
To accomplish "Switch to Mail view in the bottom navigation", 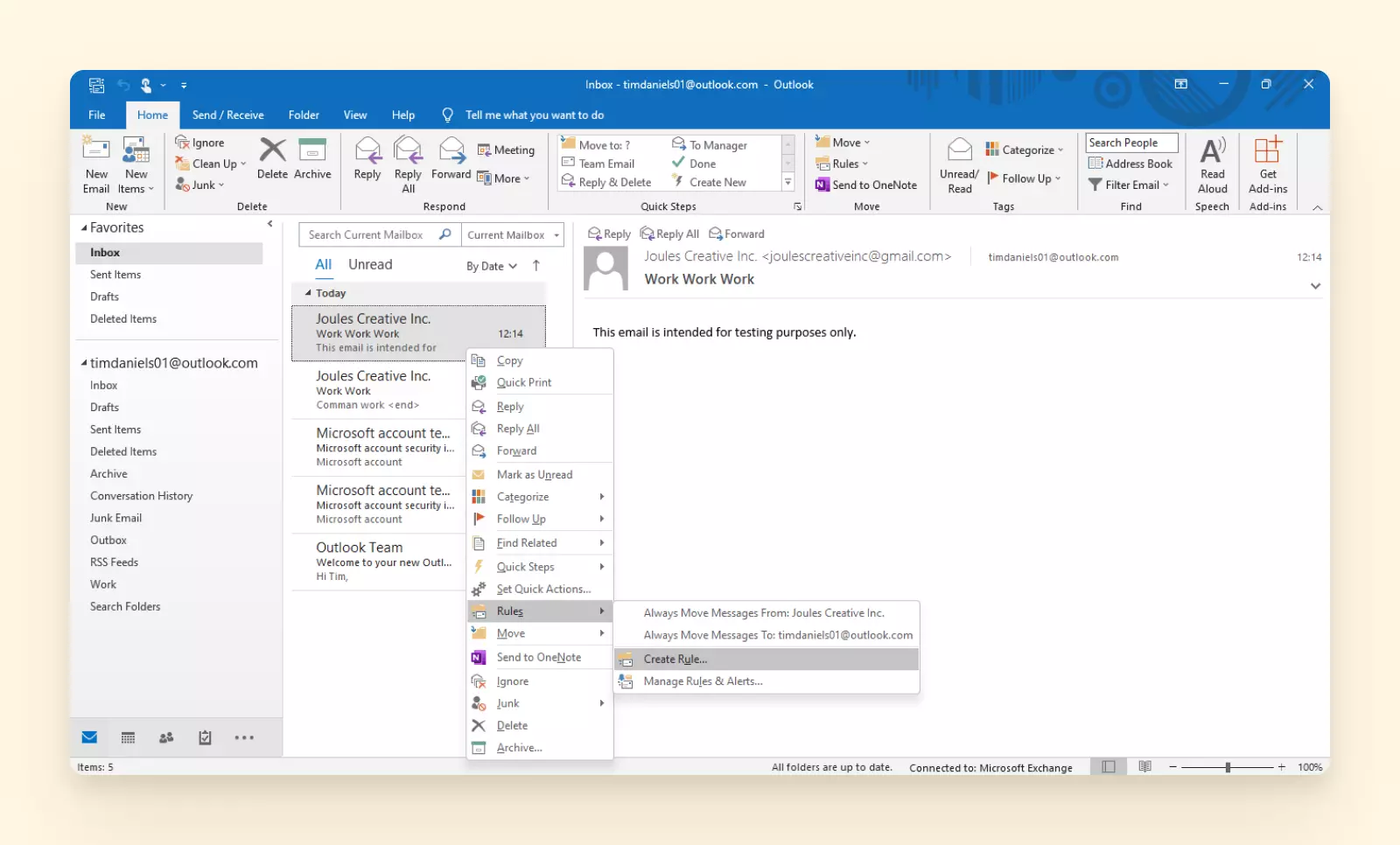I will click(89, 737).
